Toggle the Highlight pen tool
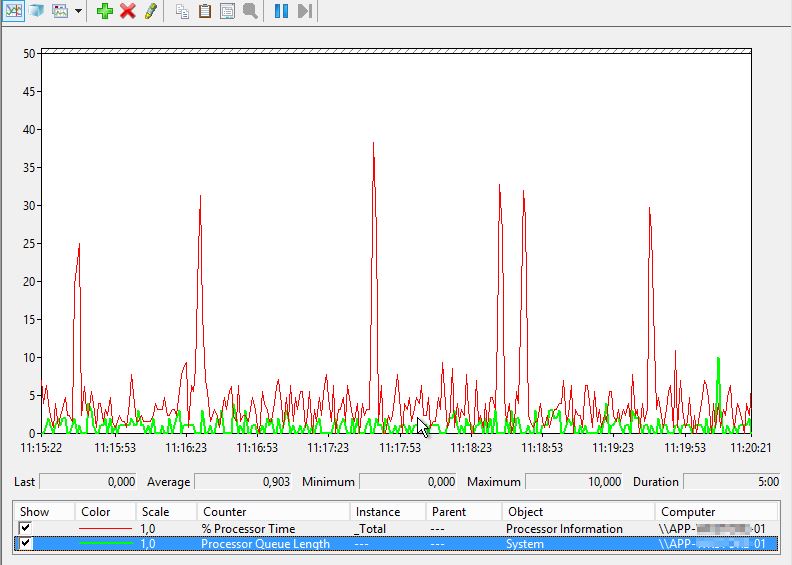Image resolution: width=792 pixels, height=565 pixels. (150, 11)
